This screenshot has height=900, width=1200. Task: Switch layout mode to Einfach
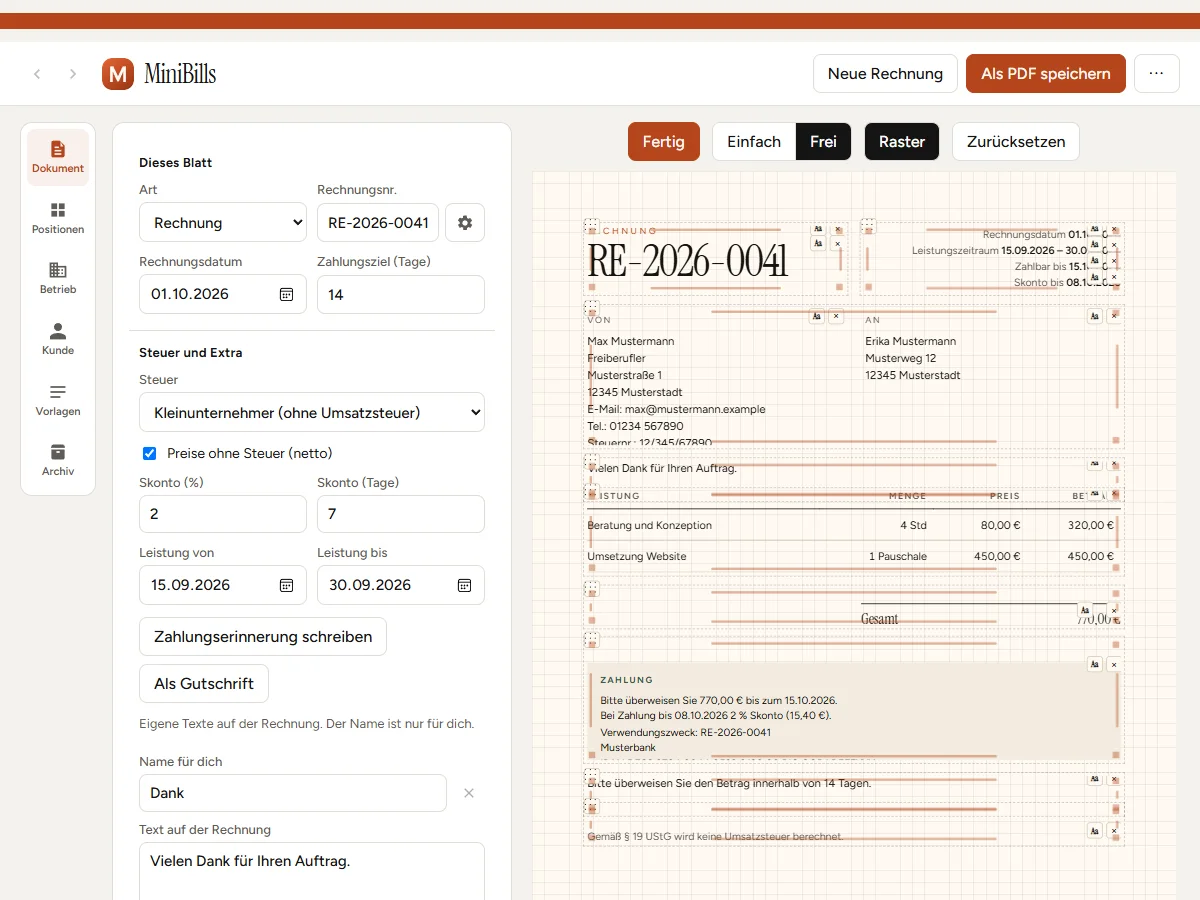[754, 142]
